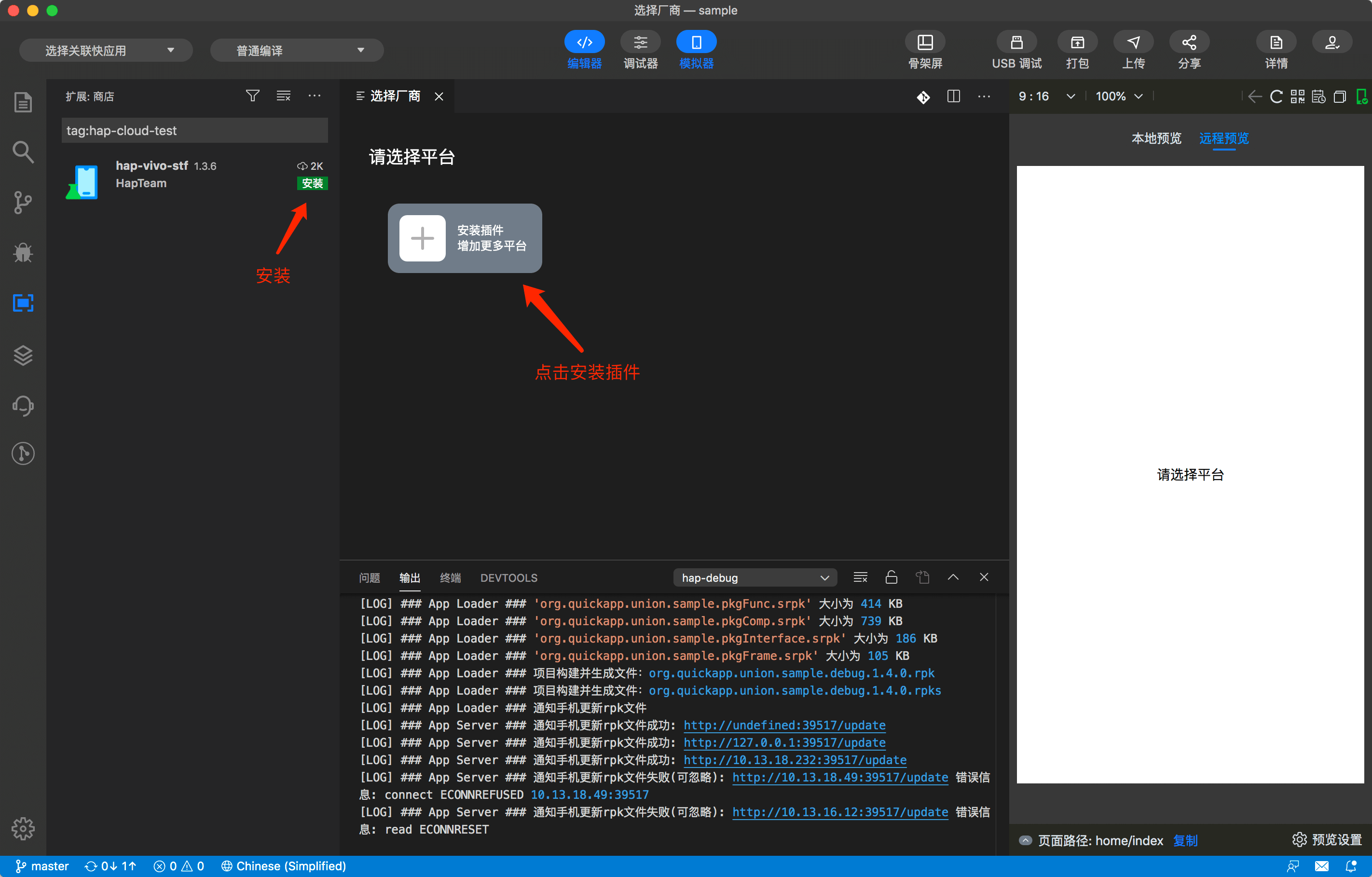Open the source control sidebar icon
The height and width of the screenshot is (877, 1372).
click(23, 202)
